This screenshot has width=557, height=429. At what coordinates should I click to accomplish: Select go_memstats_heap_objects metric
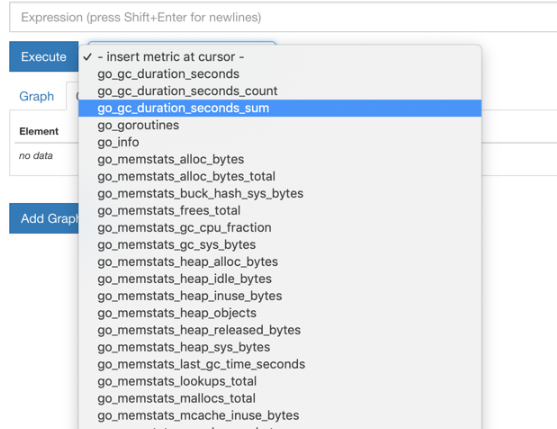click(x=280, y=313)
